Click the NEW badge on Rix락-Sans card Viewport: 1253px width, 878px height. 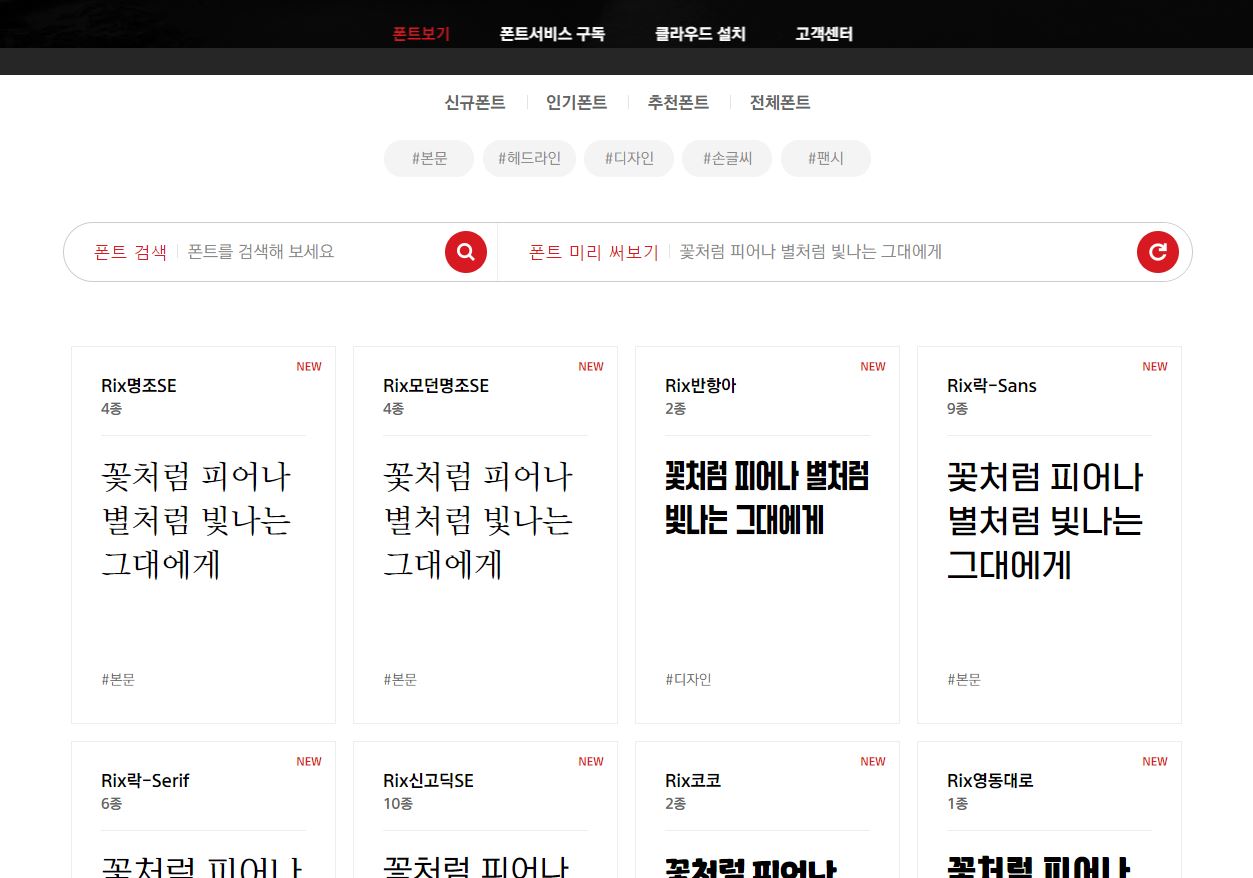tap(1155, 367)
